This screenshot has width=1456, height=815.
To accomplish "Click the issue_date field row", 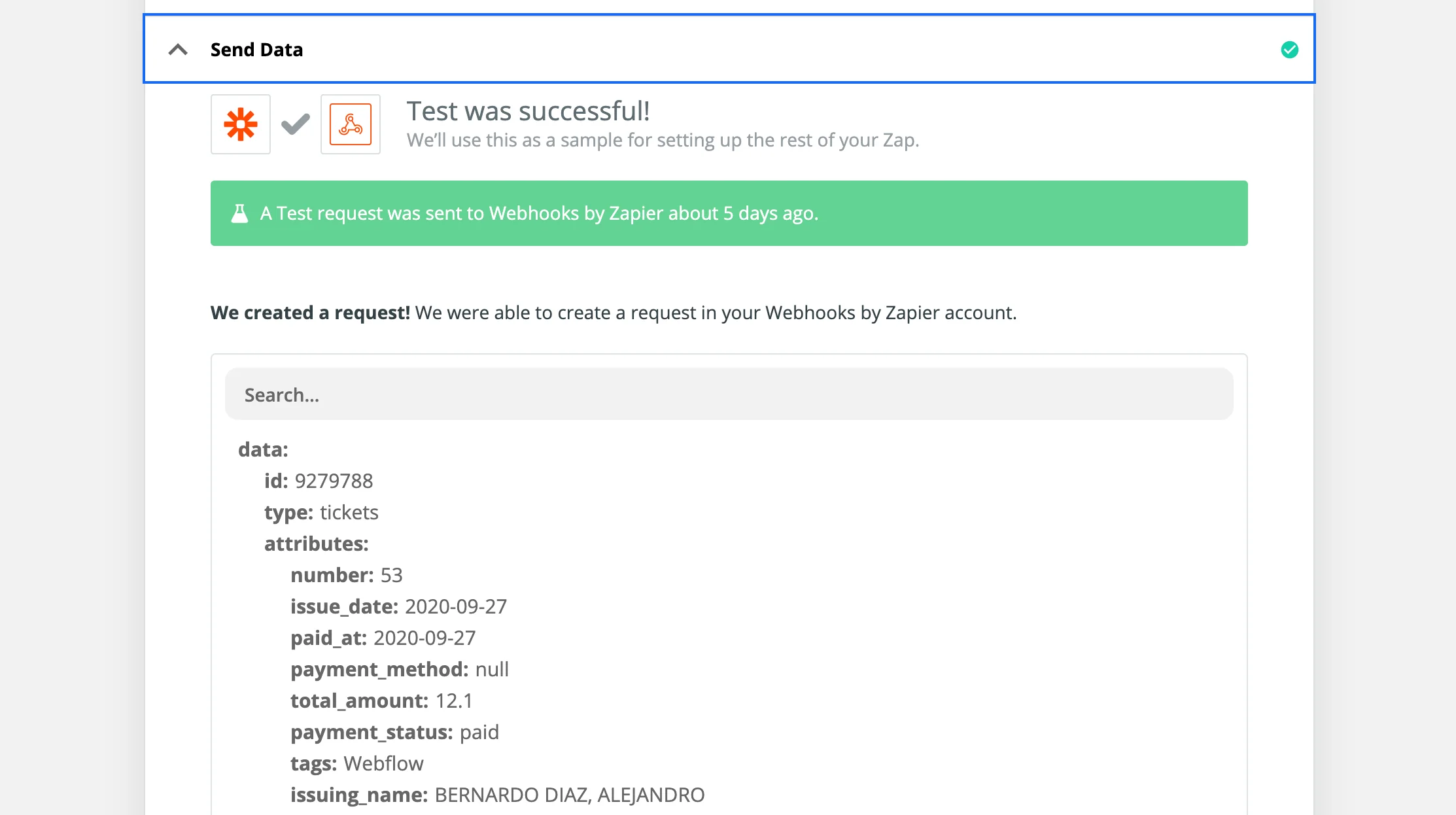I will click(398, 606).
